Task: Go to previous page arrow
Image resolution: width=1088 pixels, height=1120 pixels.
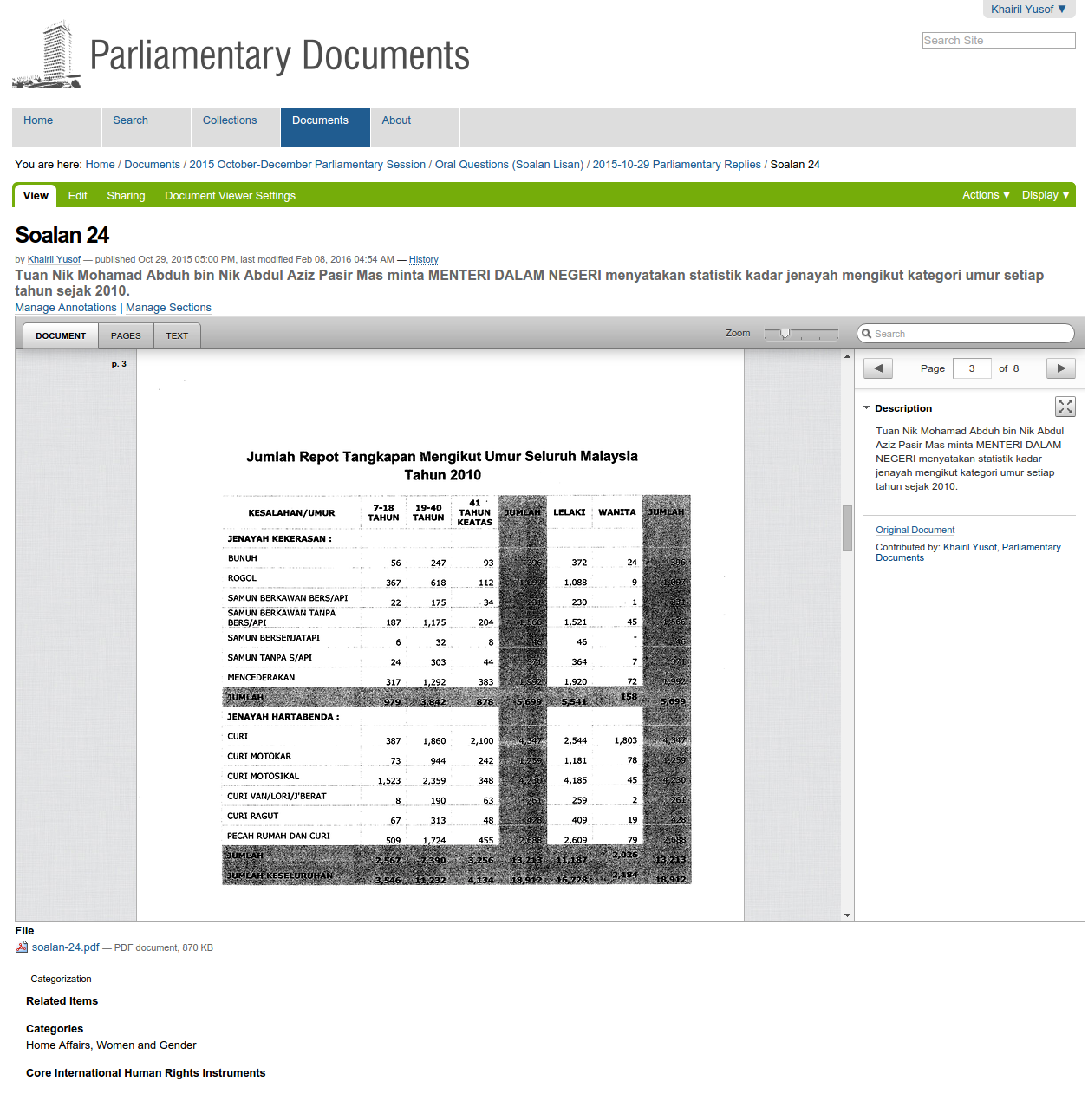Action: tap(878, 368)
